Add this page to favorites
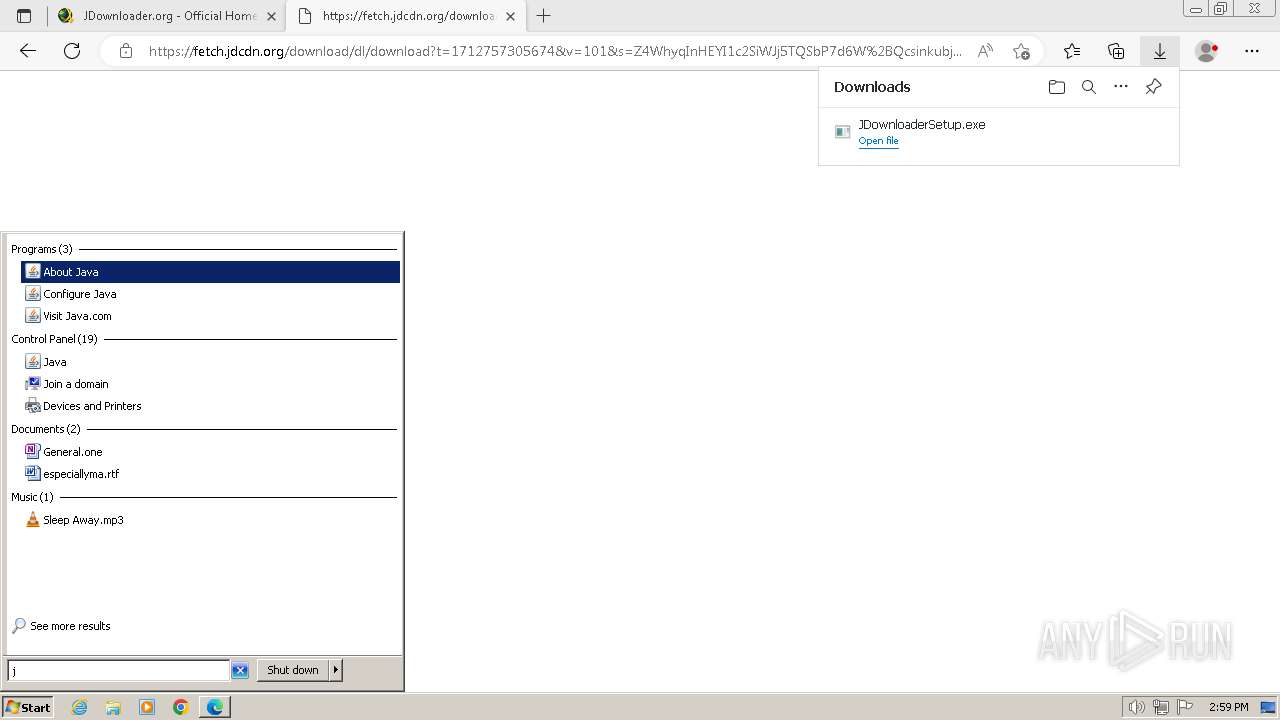This screenshot has width=1280, height=720. coord(1021,51)
